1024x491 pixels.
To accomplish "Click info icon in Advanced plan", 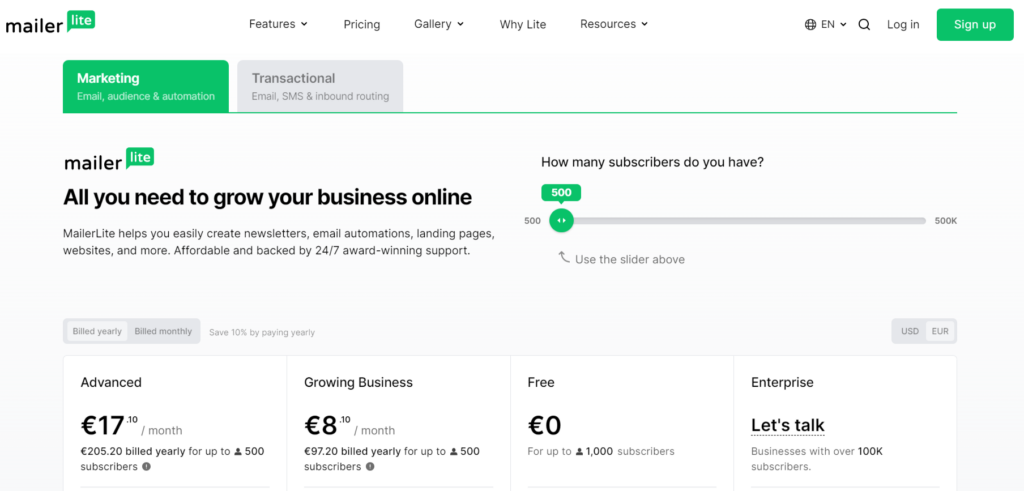I will click(146, 467).
